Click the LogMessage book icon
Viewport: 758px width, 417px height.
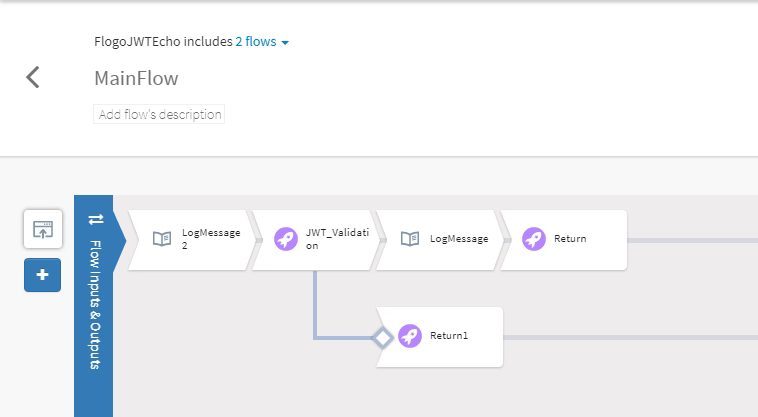410,239
